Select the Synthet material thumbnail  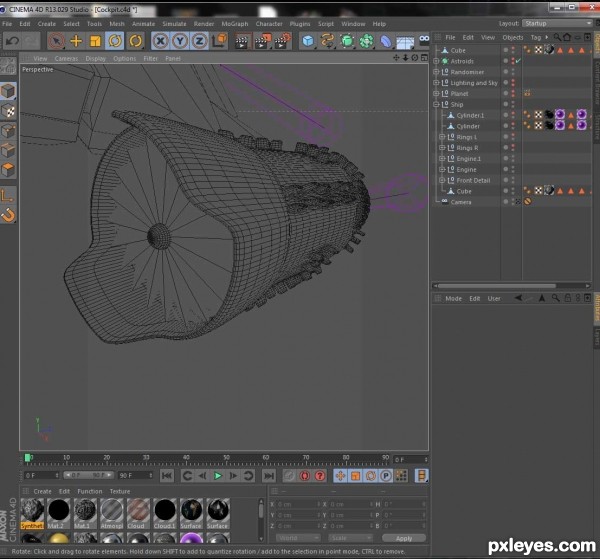pyautogui.click(x=32, y=513)
